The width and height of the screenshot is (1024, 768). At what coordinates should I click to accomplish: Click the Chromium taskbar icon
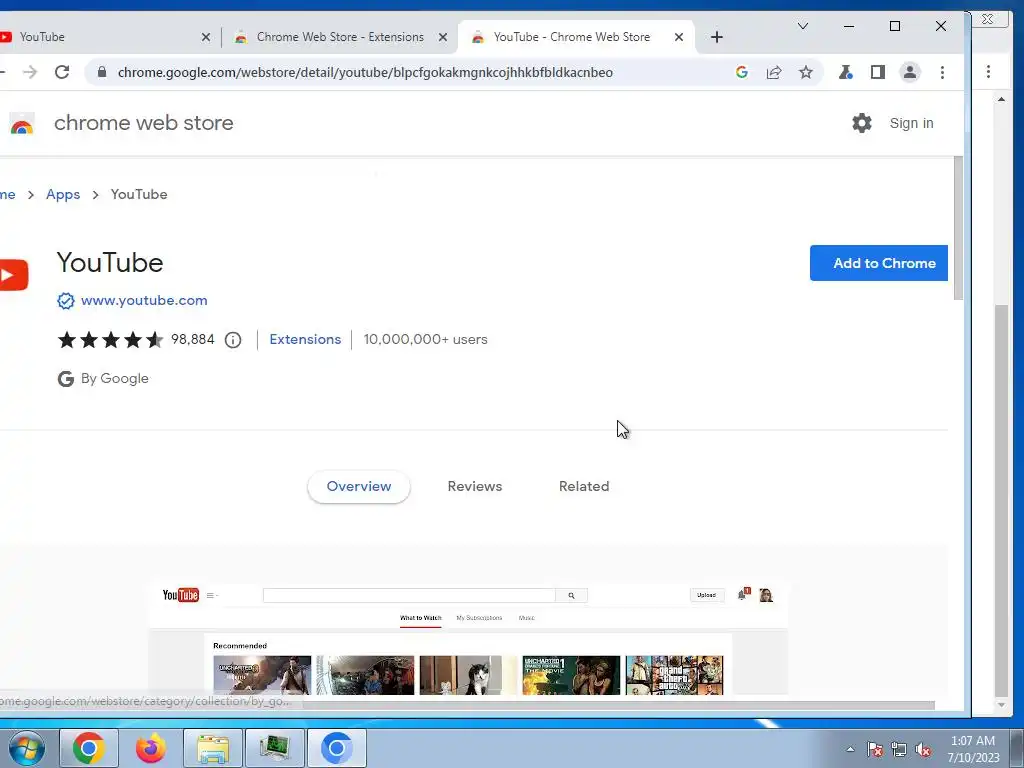tap(337, 748)
